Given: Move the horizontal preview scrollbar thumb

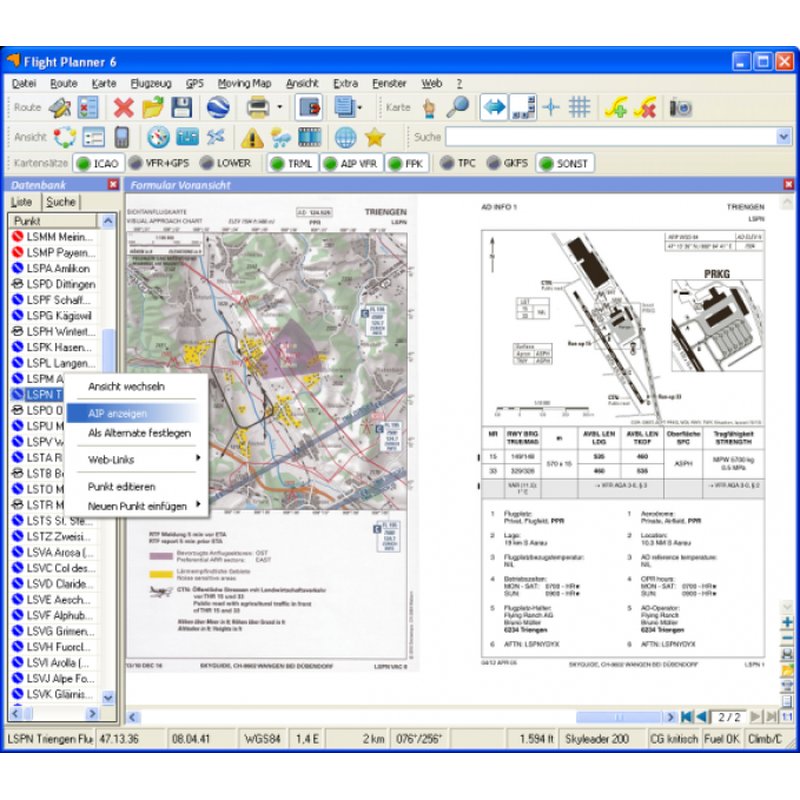Looking at the screenshot, I should point(619,717).
